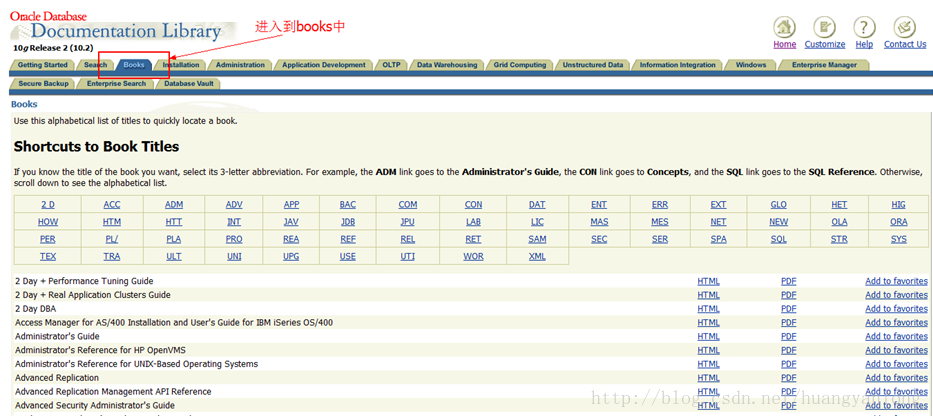This screenshot has height=418, width=933.
Task: Open PDF for 2 Day + Performance Tuning Guide
Action: pyautogui.click(x=788, y=281)
